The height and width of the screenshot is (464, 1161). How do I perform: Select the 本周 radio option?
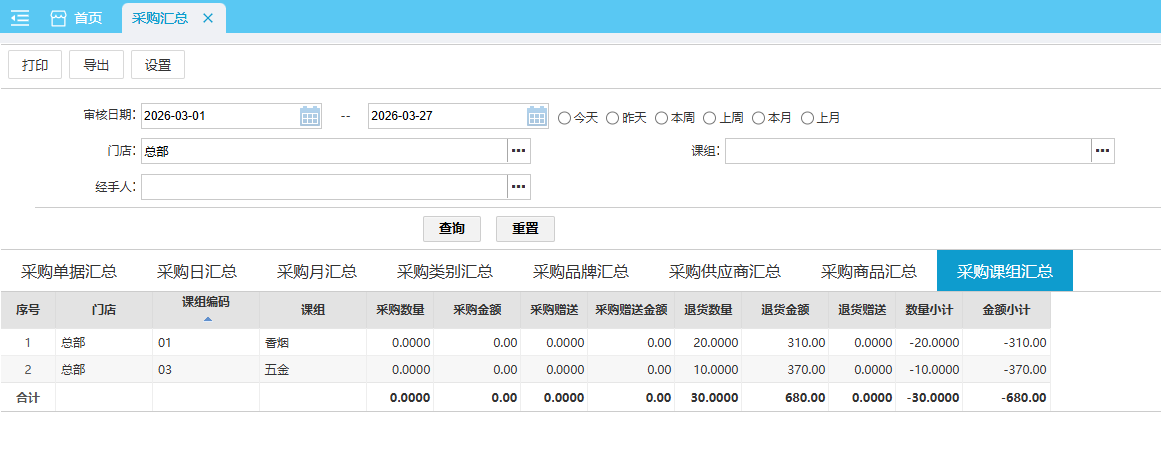pyautogui.click(x=661, y=118)
